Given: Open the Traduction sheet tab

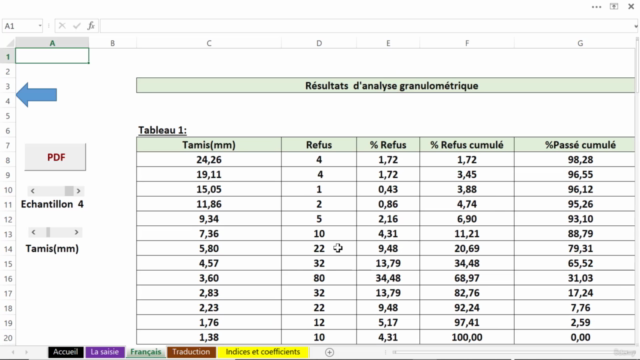Looking at the screenshot, I should pos(191,352).
